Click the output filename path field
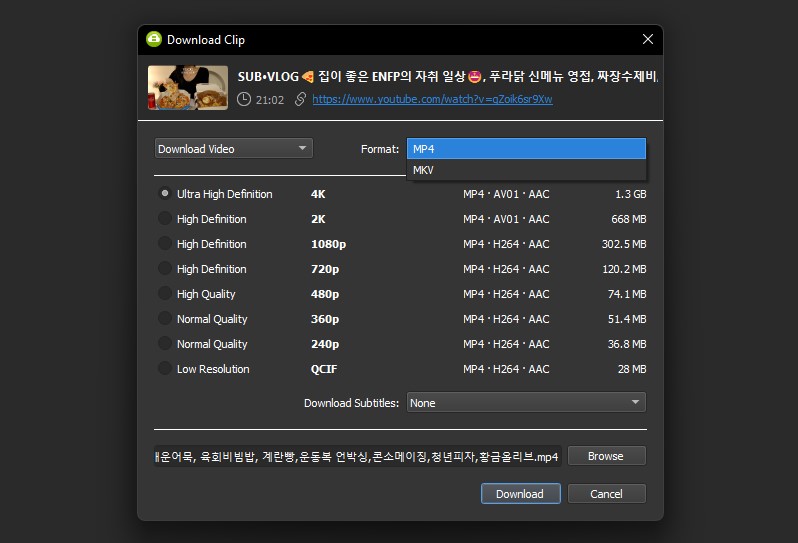 tap(358, 456)
